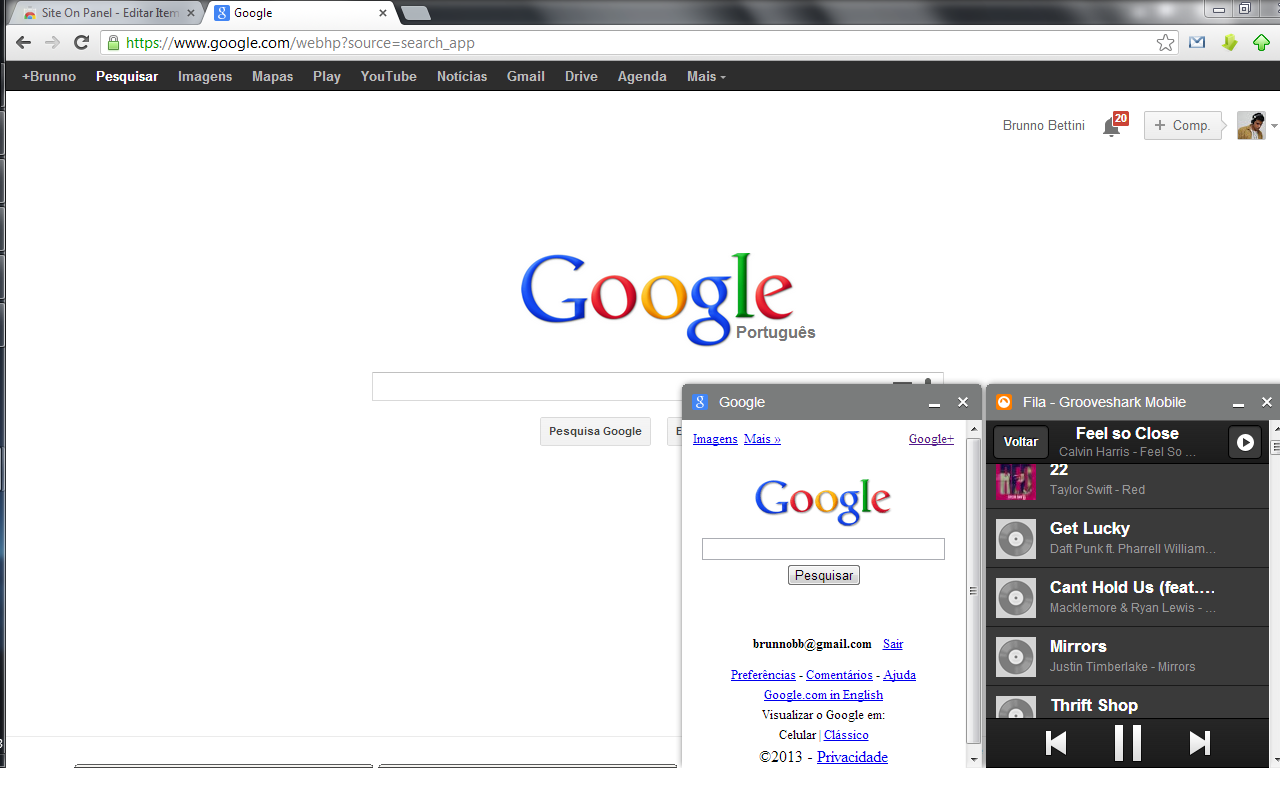Open Play in the Google bar
The width and height of the screenshot is (1280, 800).
pos(327,76)
